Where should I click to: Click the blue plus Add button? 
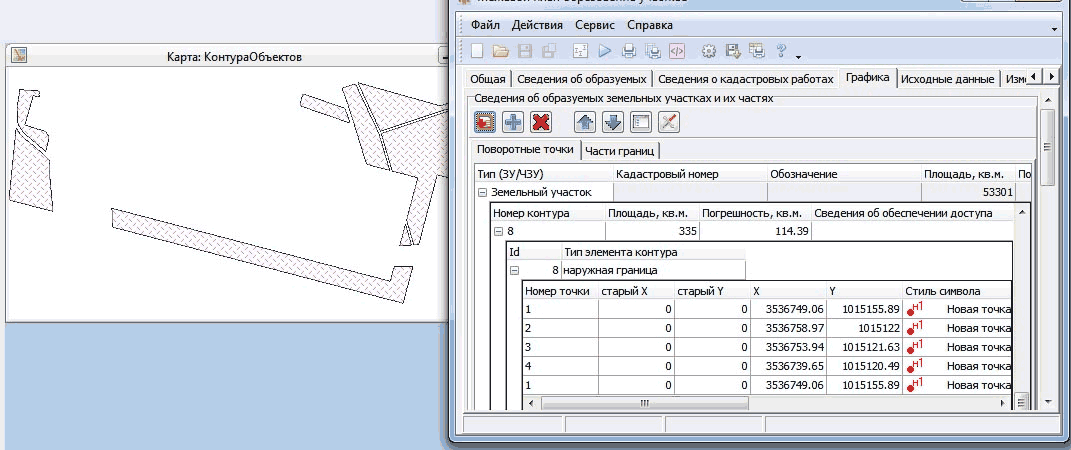(513, 122)
